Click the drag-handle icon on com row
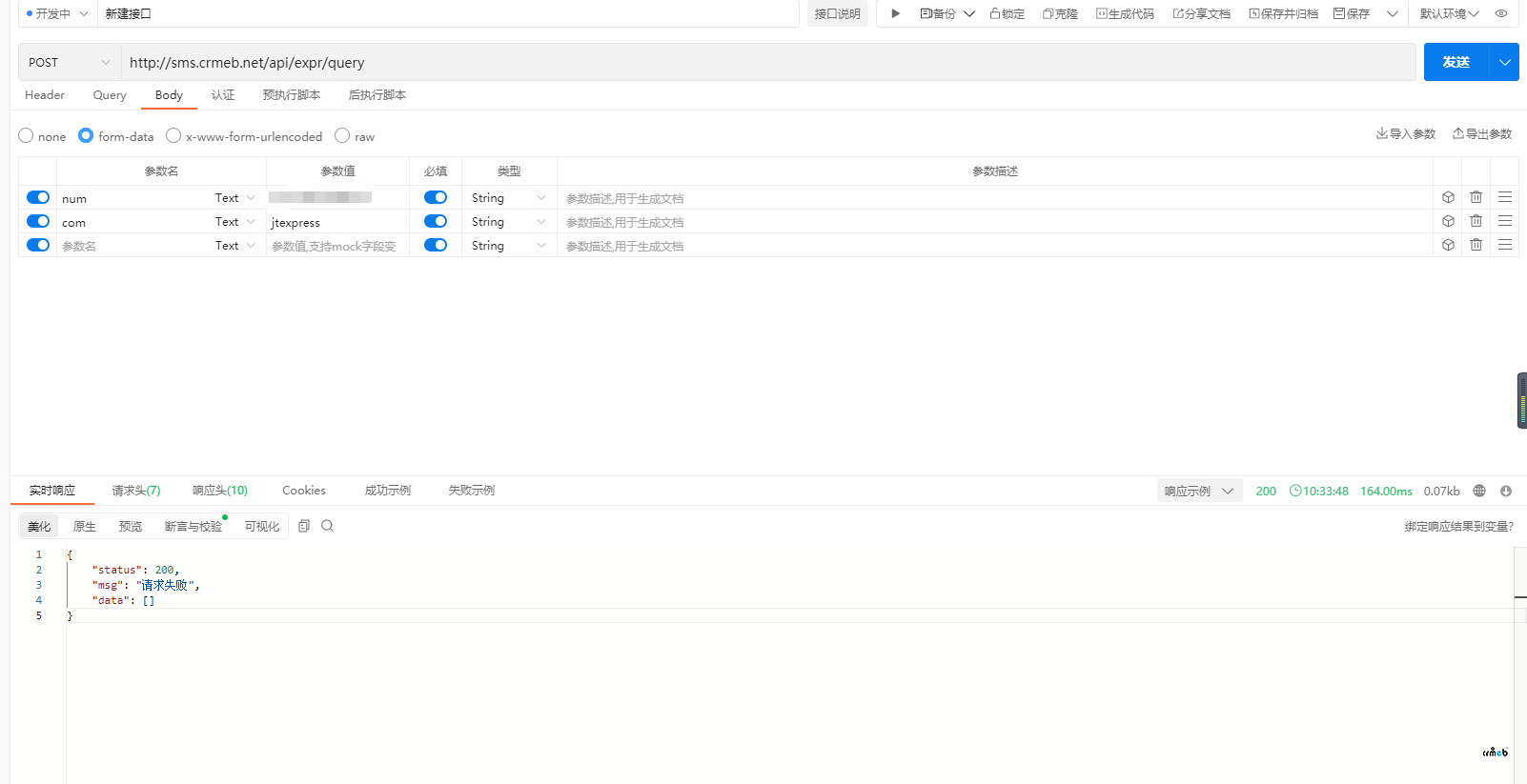 (x=1505, y=221)
